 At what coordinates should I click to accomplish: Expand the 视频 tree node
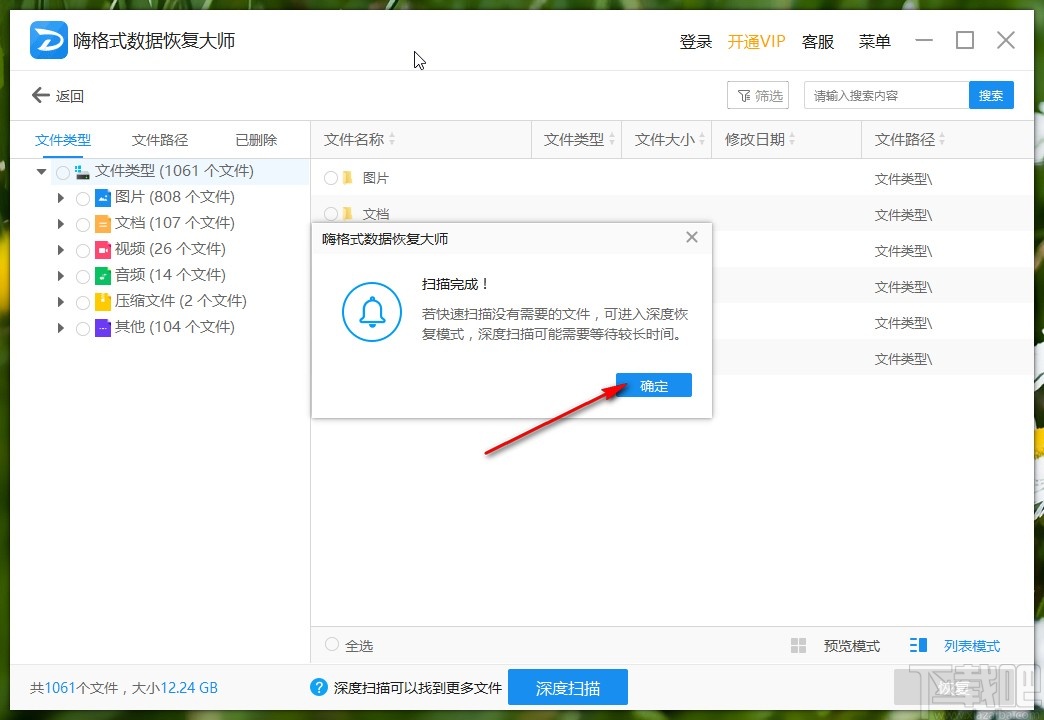tap(61, 250)
